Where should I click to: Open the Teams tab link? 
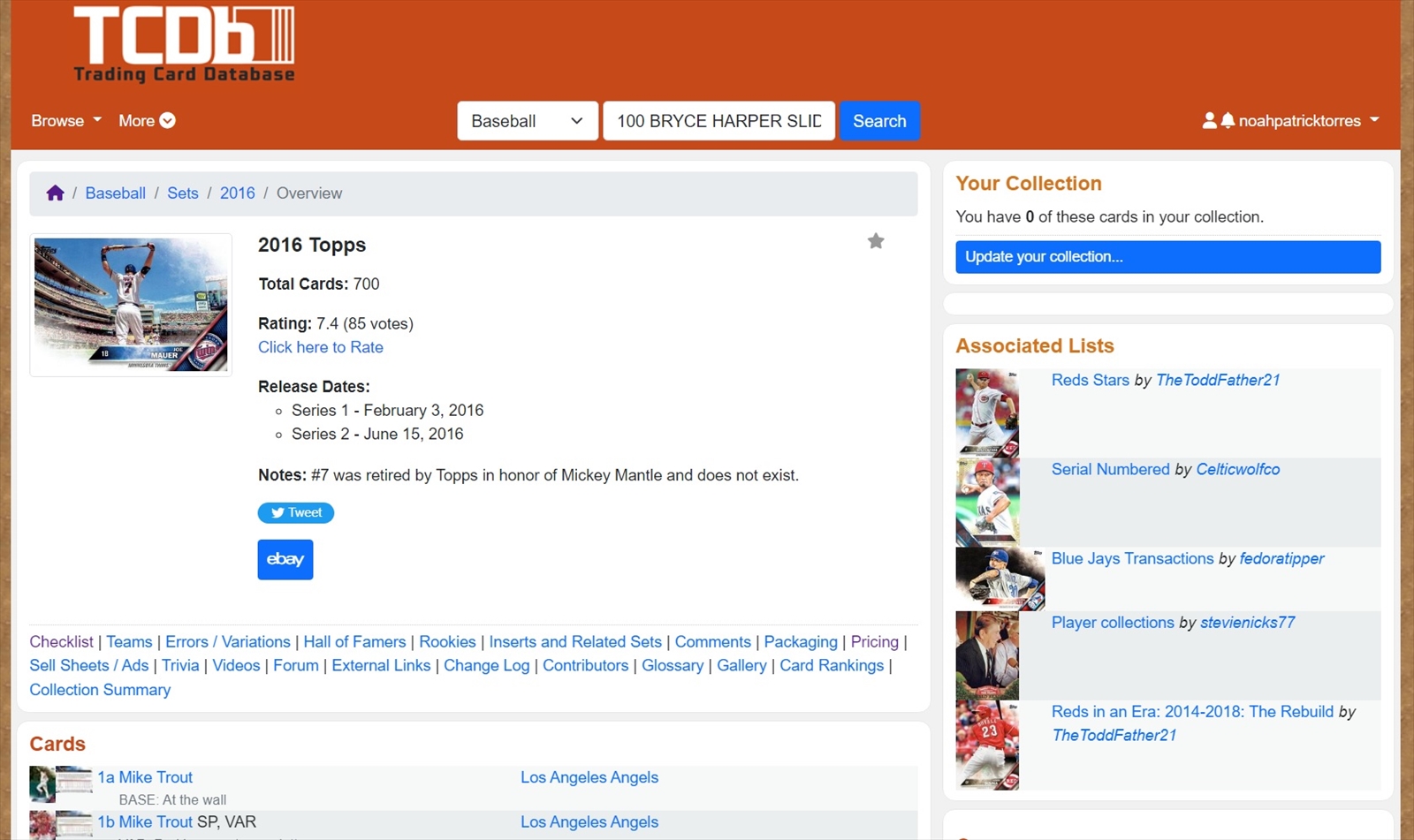tap(129, 641)
